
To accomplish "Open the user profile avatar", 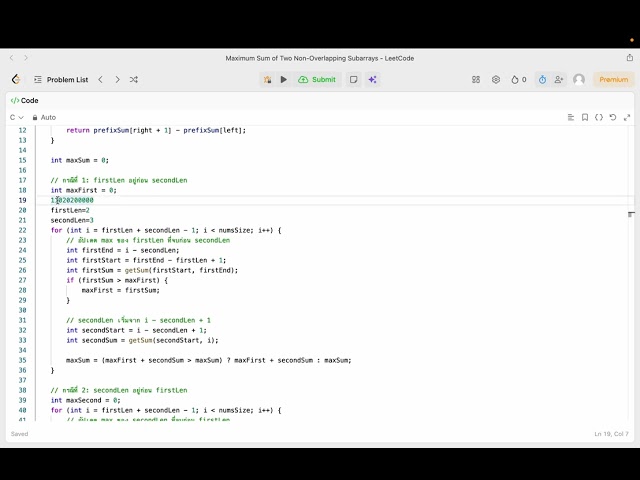I will [579, 80].
